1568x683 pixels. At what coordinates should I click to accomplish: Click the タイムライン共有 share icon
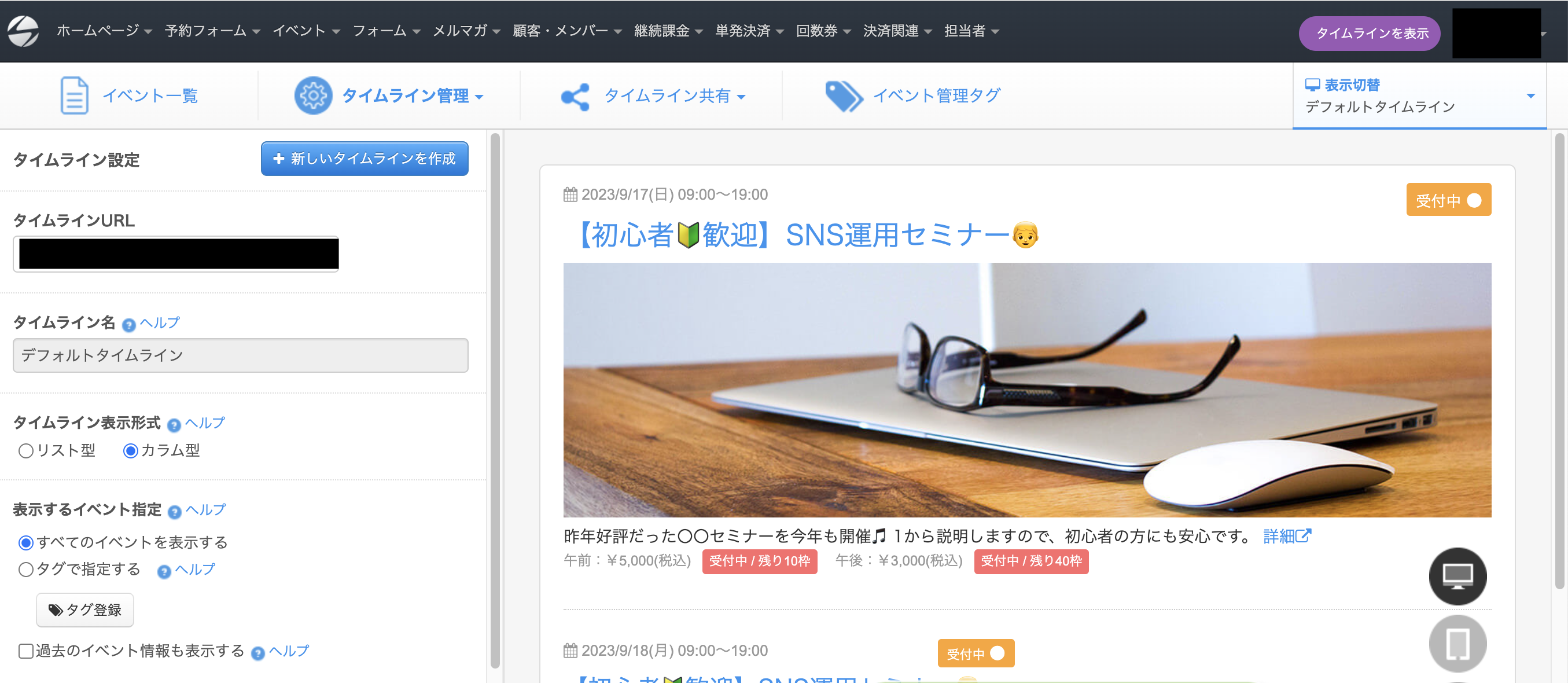click(575, 96)
